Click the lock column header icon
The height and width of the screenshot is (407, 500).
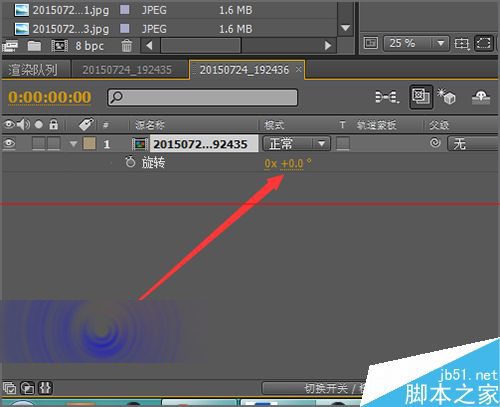pyautogui.click(x=53, y=125)
